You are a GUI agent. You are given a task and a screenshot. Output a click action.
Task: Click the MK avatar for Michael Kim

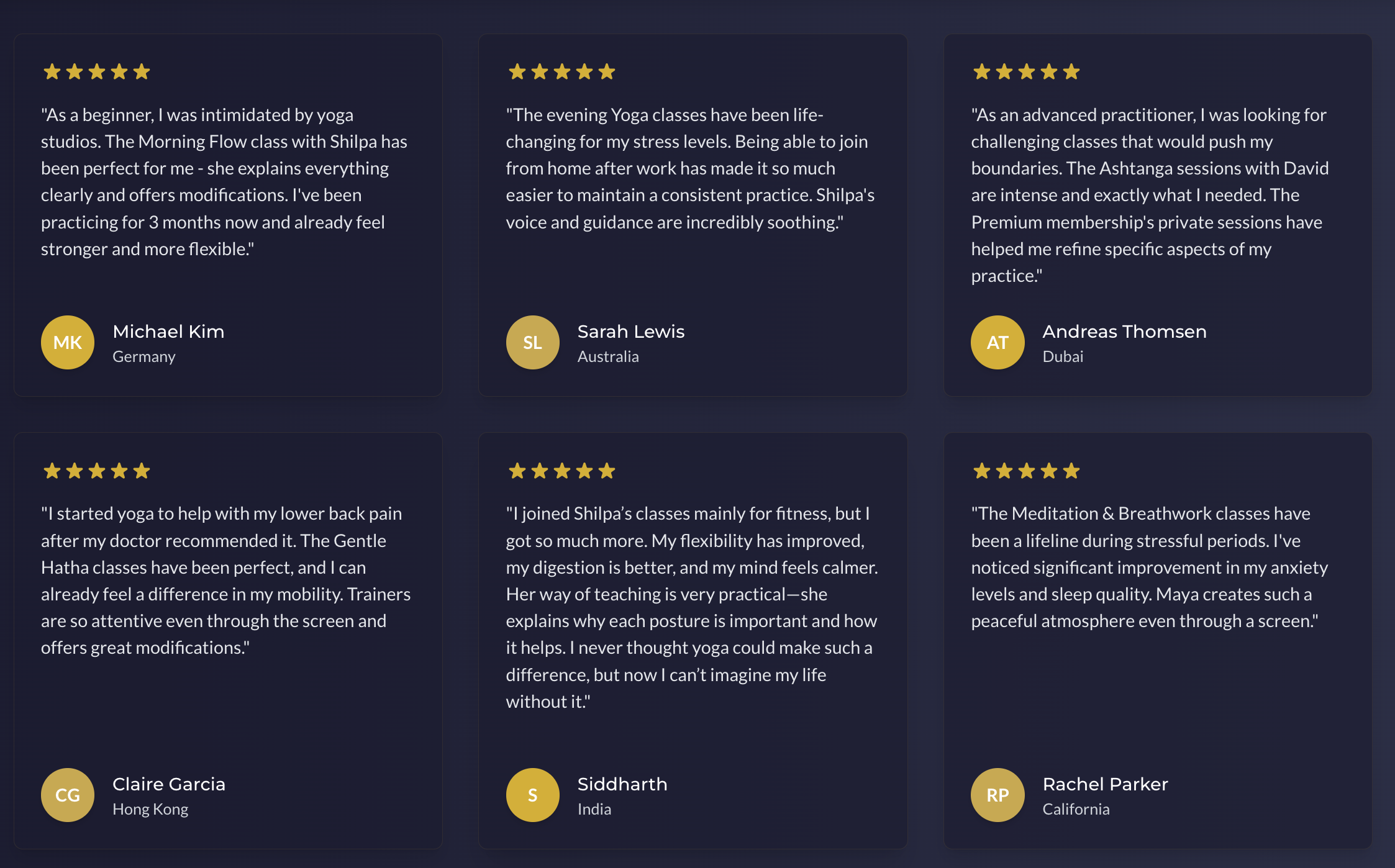click(68, 342)
